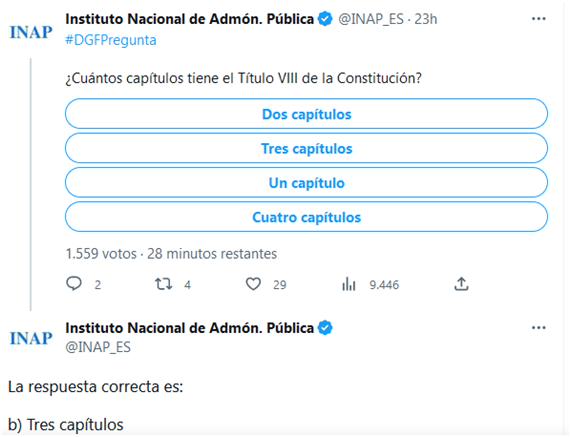Screen dimensions: 571x437
Task: Click the account name on the answer tweet
Action: point(189,328)
